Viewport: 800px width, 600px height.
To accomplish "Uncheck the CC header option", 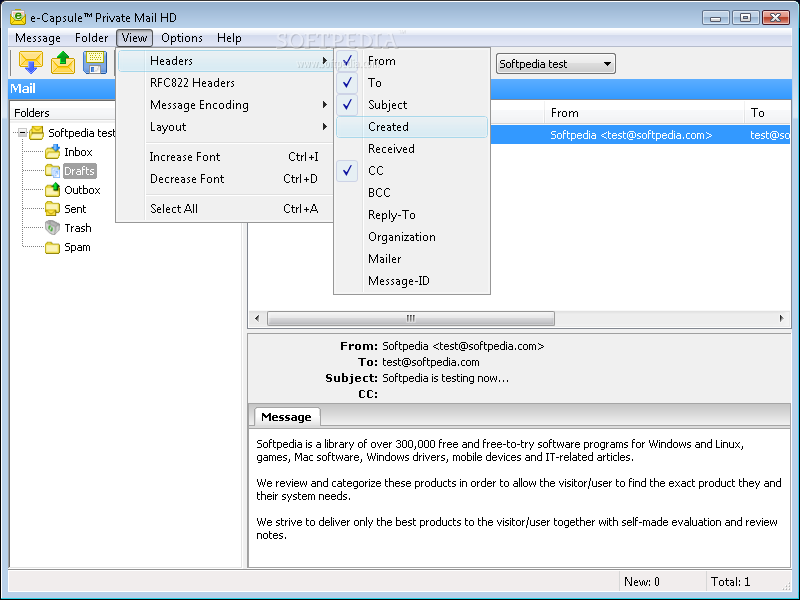I will (412, 170).
